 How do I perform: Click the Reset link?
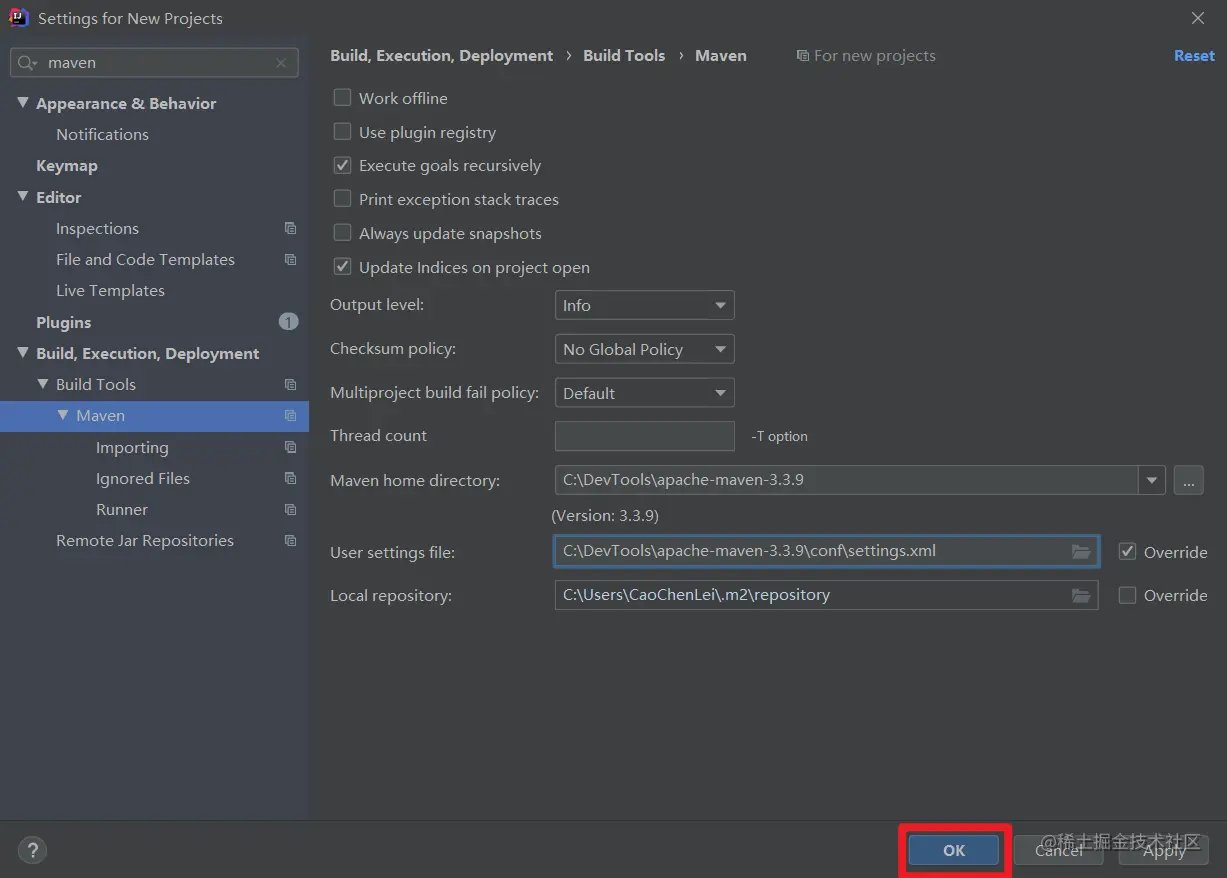point(1194,56)
